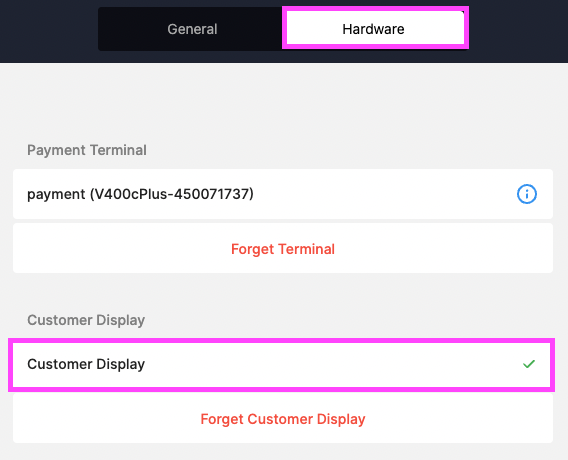Toggle the Customer Display selected check
This screenshot has height=460, width=568.
529,364
